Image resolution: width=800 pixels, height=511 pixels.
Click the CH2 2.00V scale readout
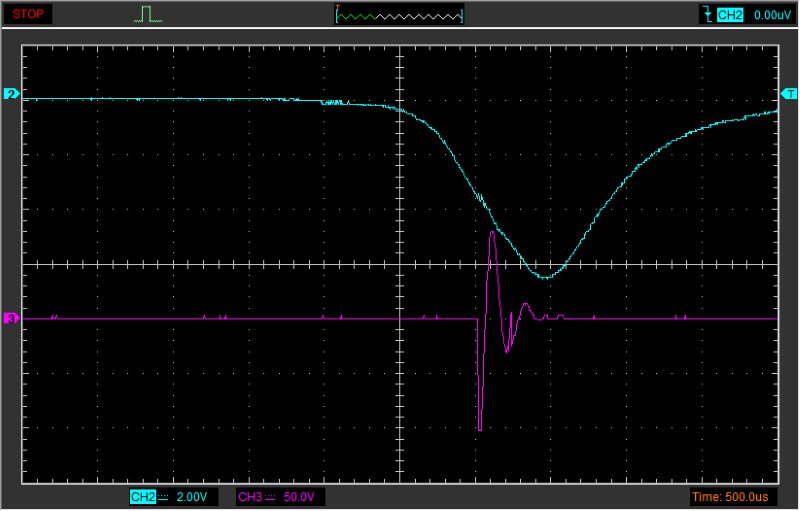tap(192, 497)
